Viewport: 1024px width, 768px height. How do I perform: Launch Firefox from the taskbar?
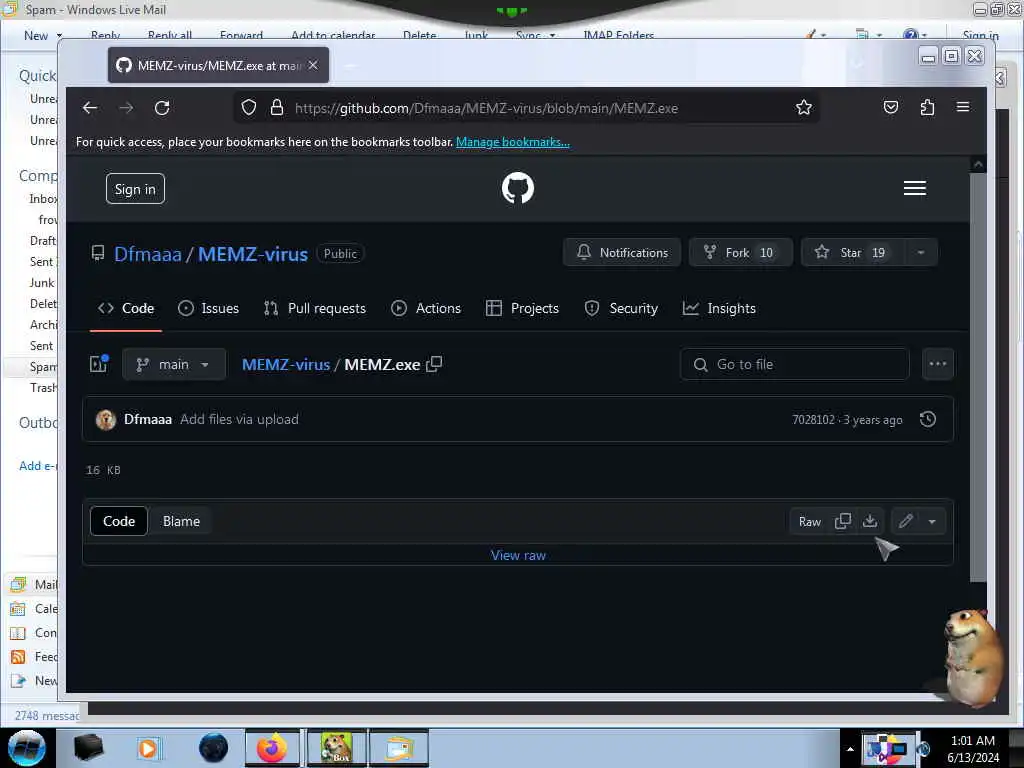[x=272, y=748]
